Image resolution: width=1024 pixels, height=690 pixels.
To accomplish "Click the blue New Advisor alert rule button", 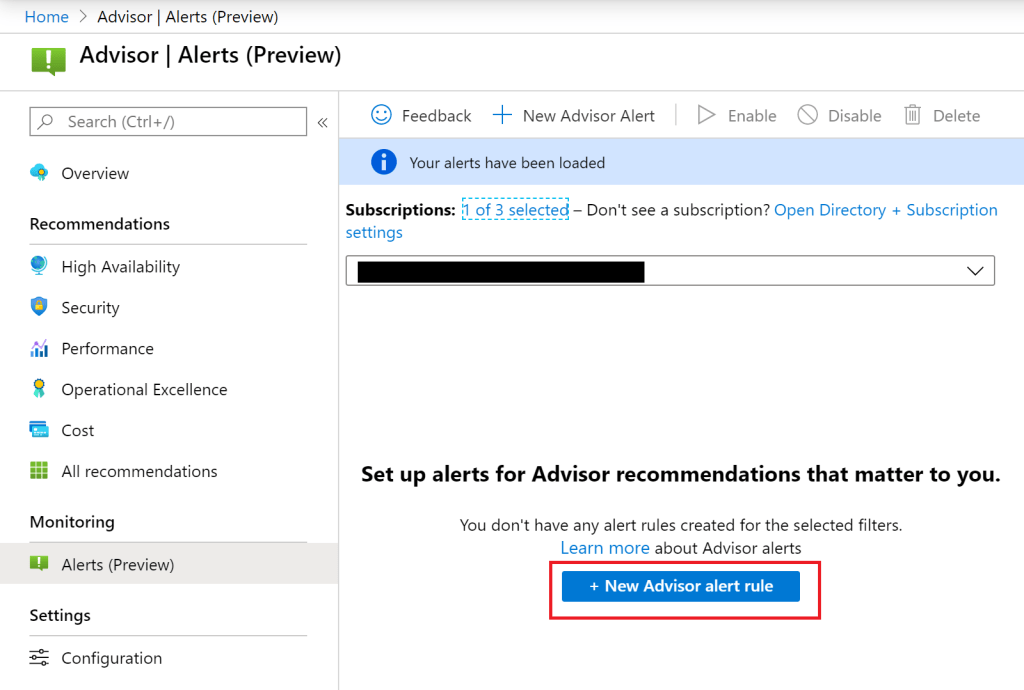I will click(681, 586).
